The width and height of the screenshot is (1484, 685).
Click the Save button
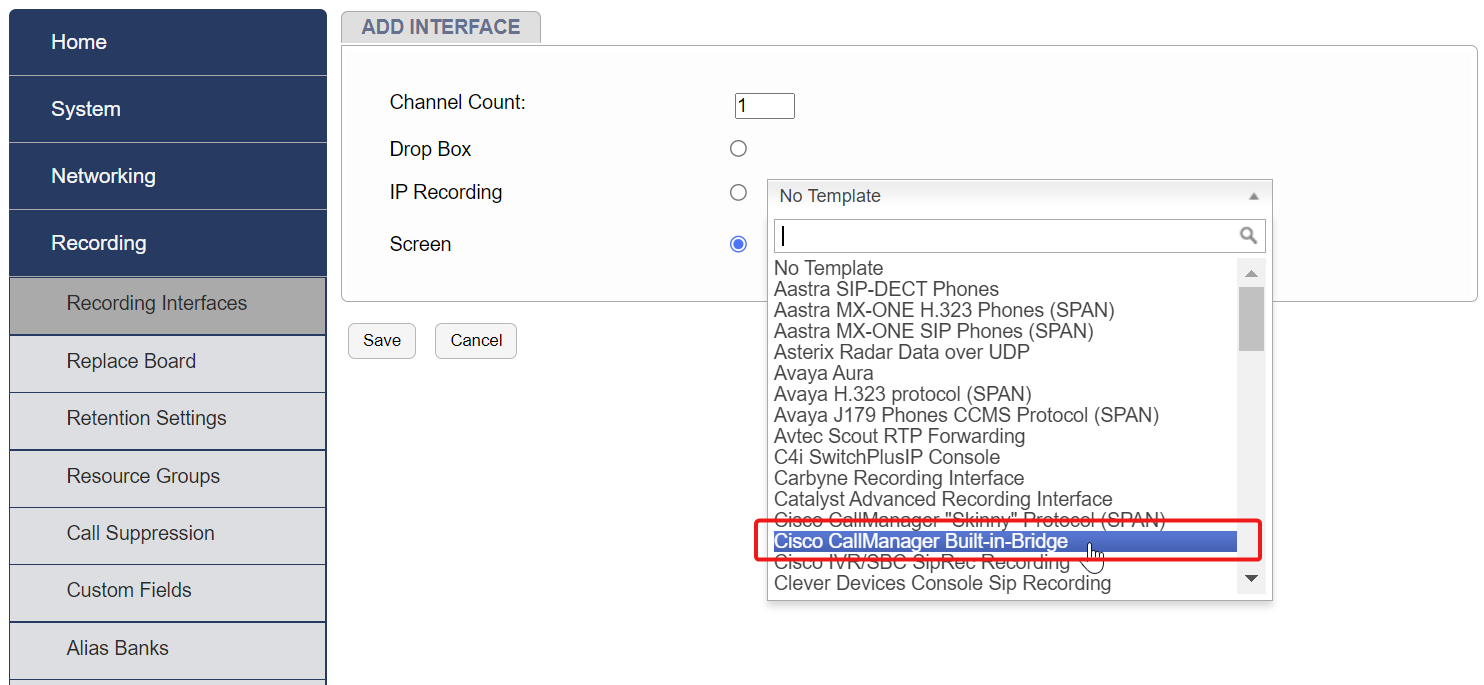pyautogui.click(x=381, y=340)
